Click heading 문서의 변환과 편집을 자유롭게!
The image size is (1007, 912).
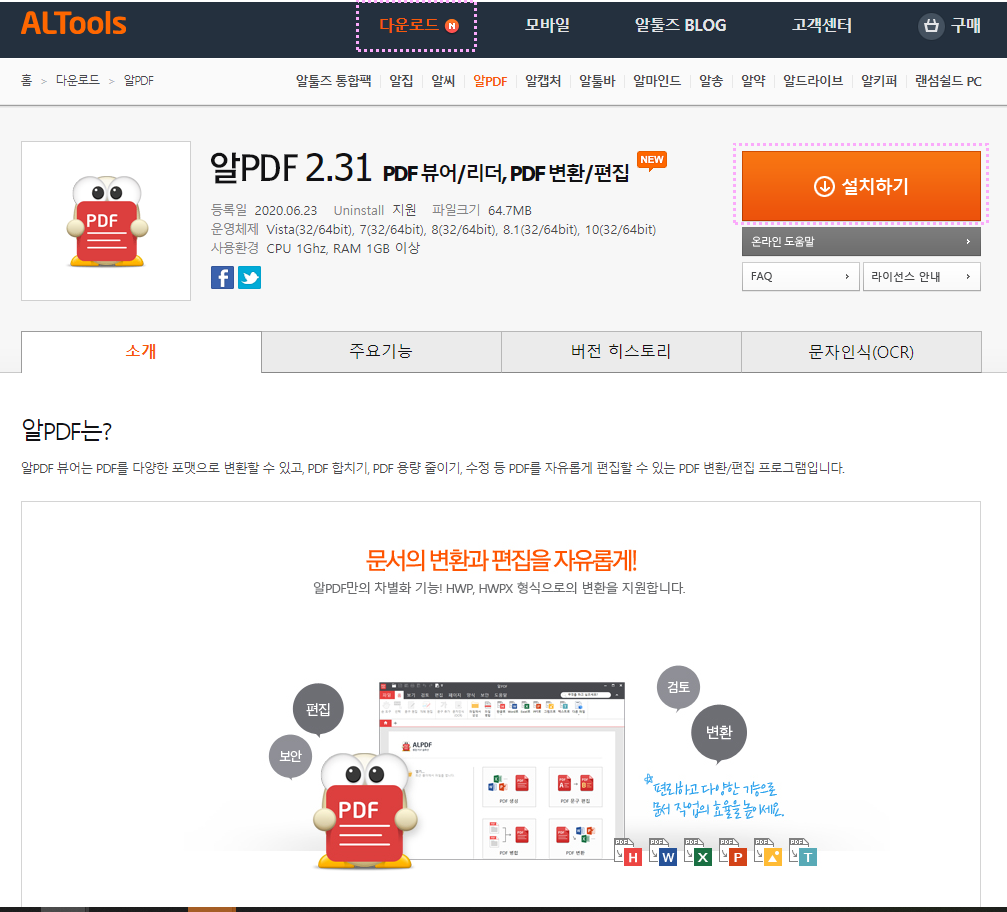pyautogui.click(x=501, y=560)
